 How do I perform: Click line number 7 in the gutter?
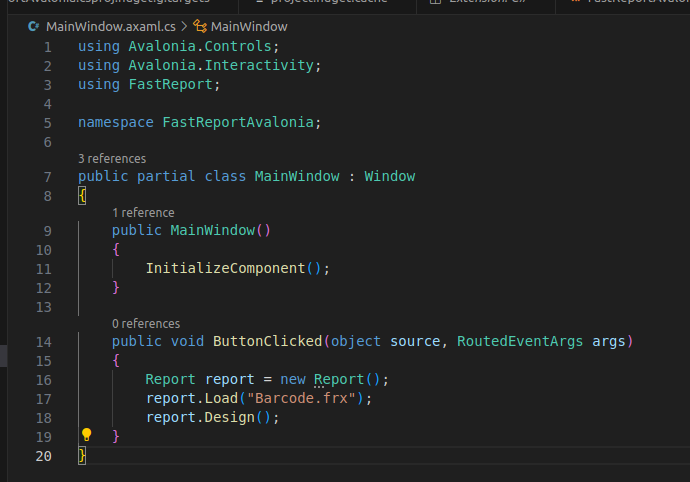click(x=47, y=176)
